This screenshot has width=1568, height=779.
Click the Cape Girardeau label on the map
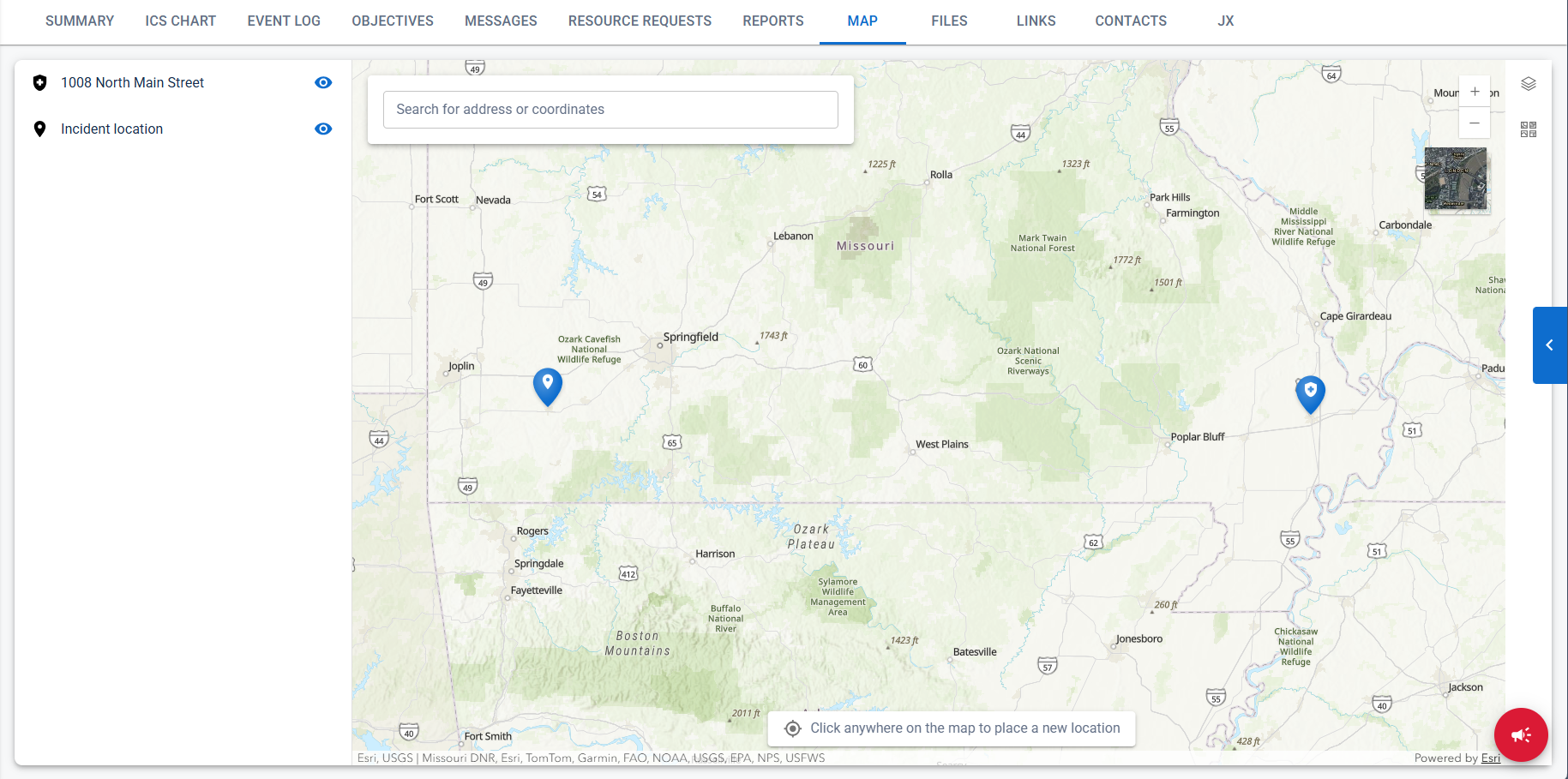click(1355, 316)
